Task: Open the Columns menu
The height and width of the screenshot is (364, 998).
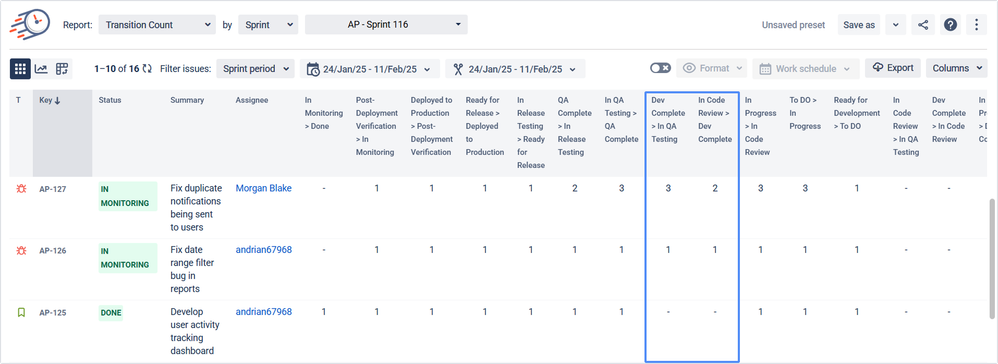Action: [x=956, y=68]
